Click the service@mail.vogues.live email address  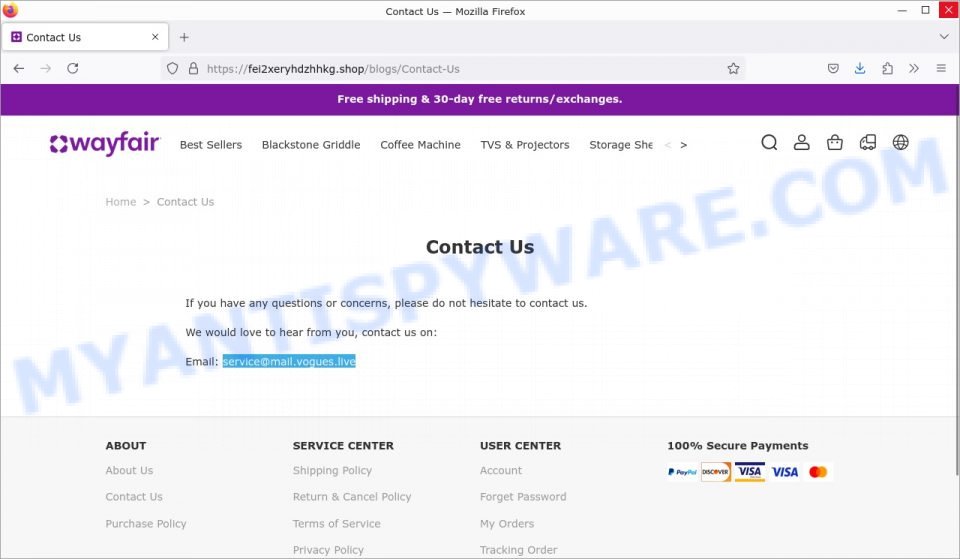tap(289, 361)
